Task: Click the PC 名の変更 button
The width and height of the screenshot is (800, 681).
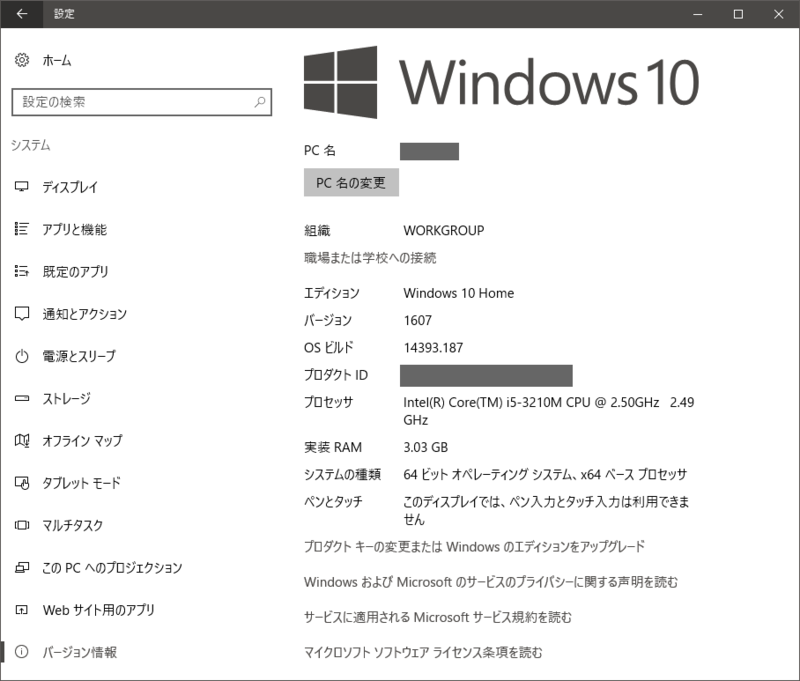Action: [x=351, y=183]
